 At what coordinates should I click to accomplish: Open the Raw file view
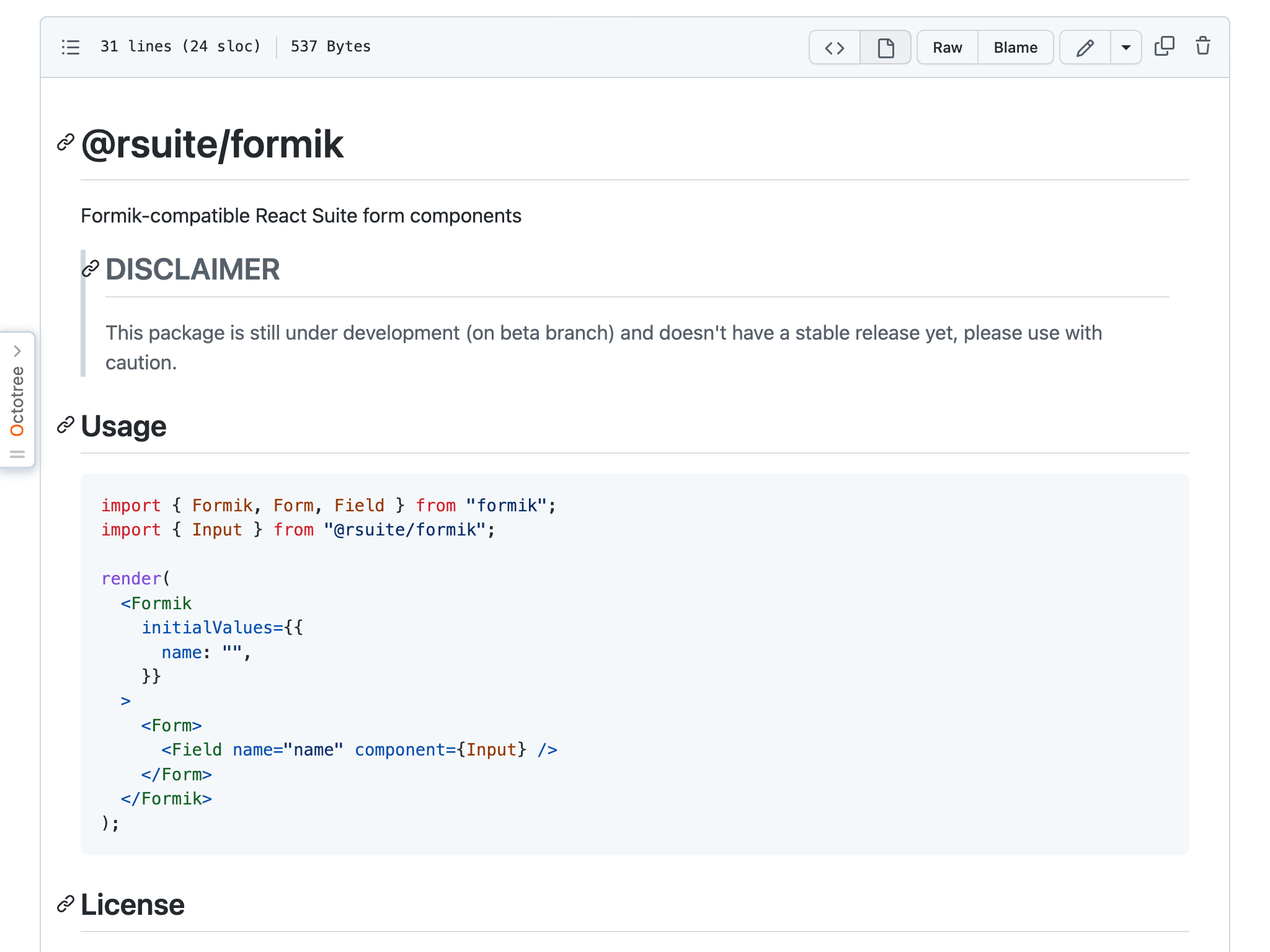click(x=947, y=48)
